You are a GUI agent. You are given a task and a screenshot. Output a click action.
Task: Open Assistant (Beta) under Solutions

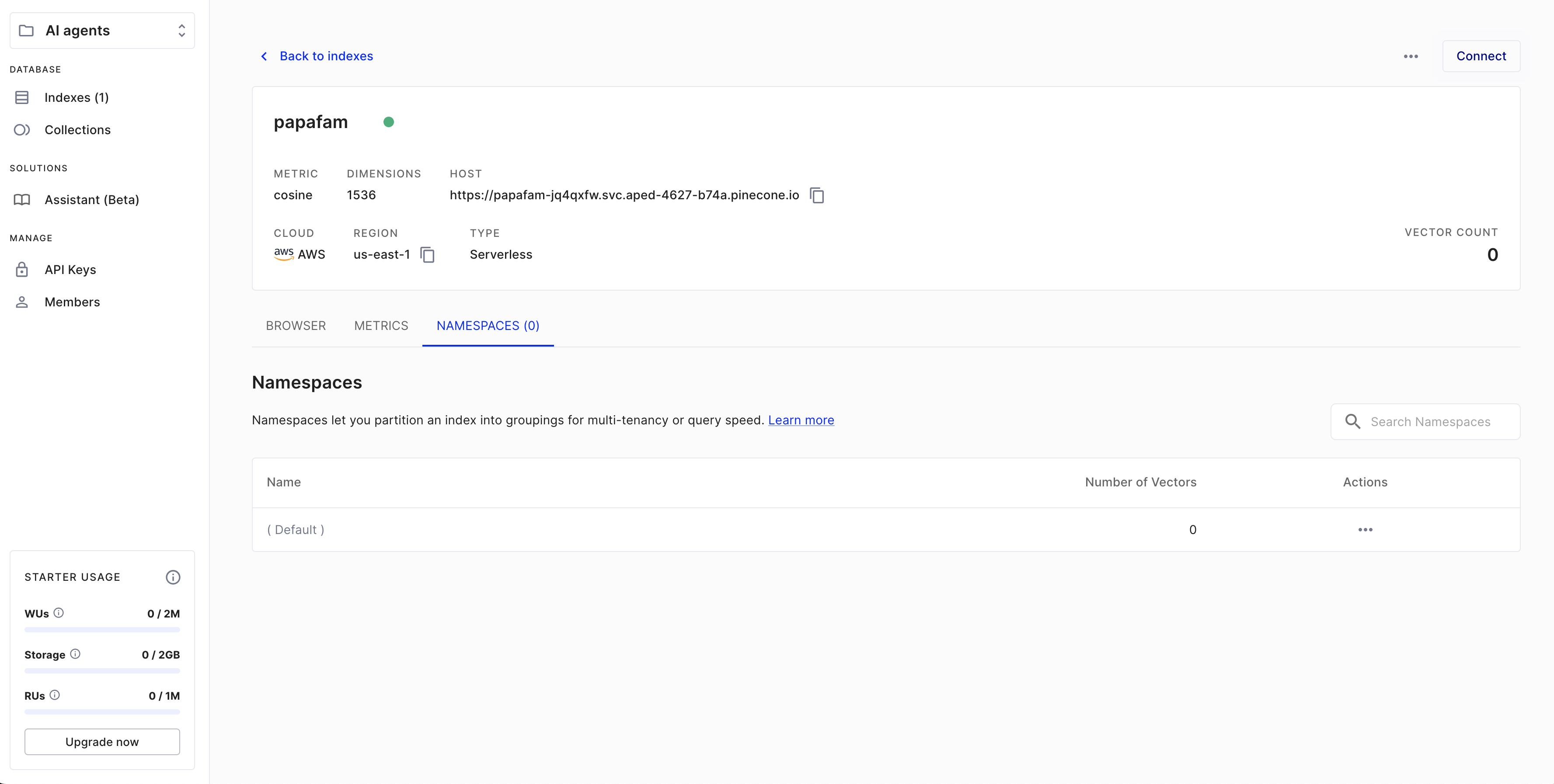[92, 200]
